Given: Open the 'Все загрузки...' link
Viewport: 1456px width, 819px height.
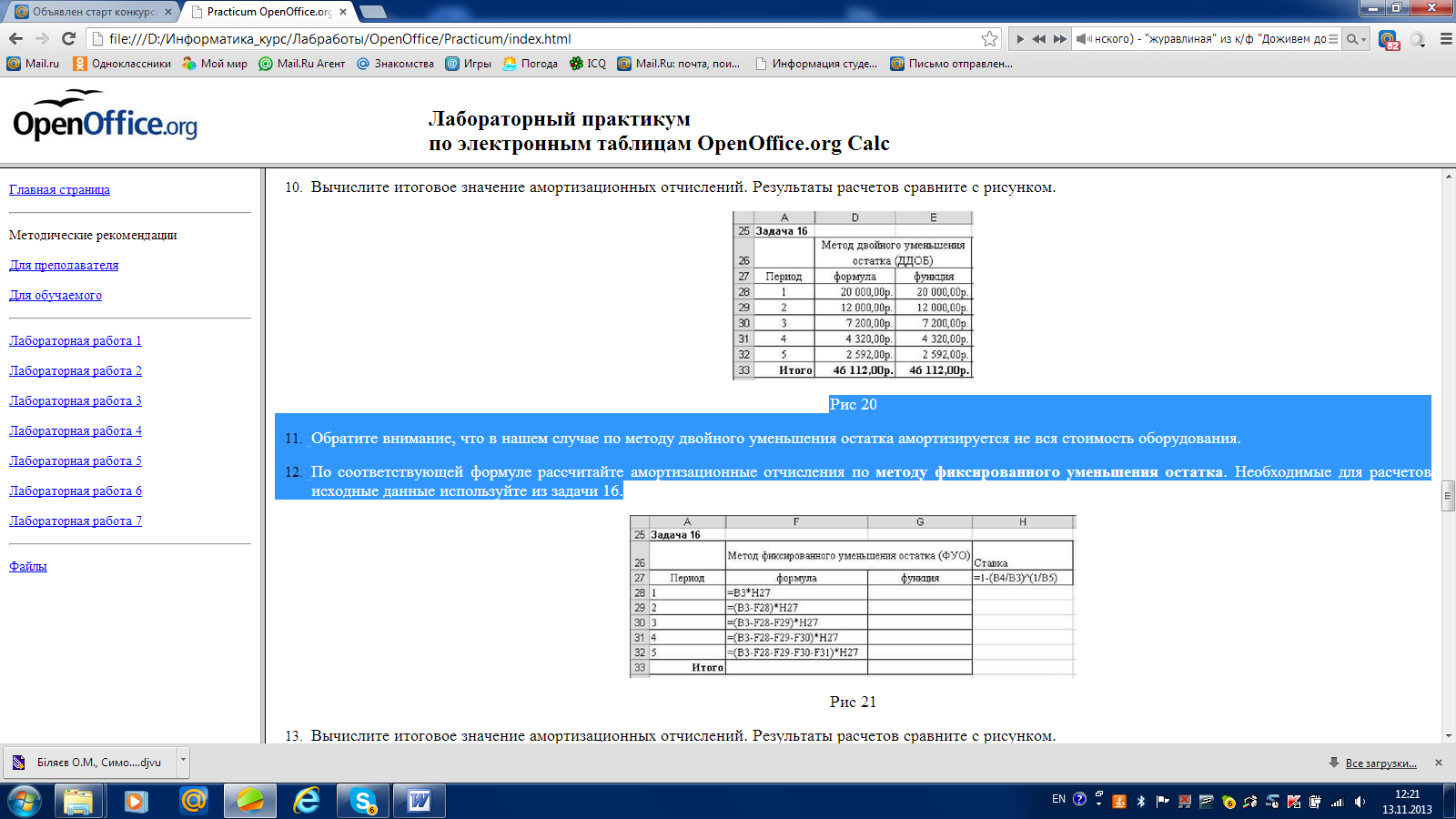Looking at the screenshot, I should tap(1380, 763).
